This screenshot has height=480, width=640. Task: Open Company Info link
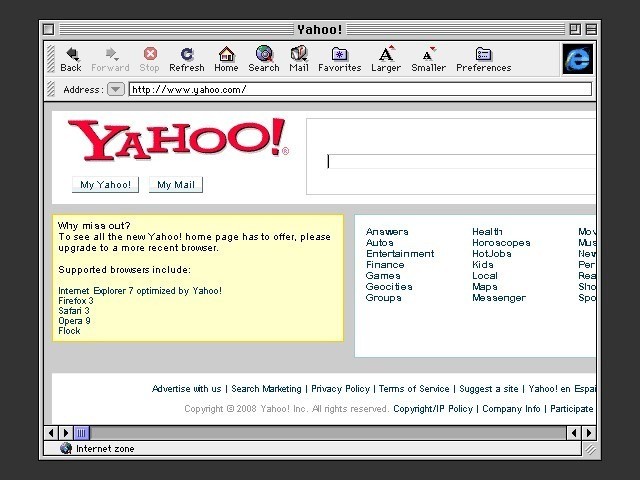[x=511, y=409]
